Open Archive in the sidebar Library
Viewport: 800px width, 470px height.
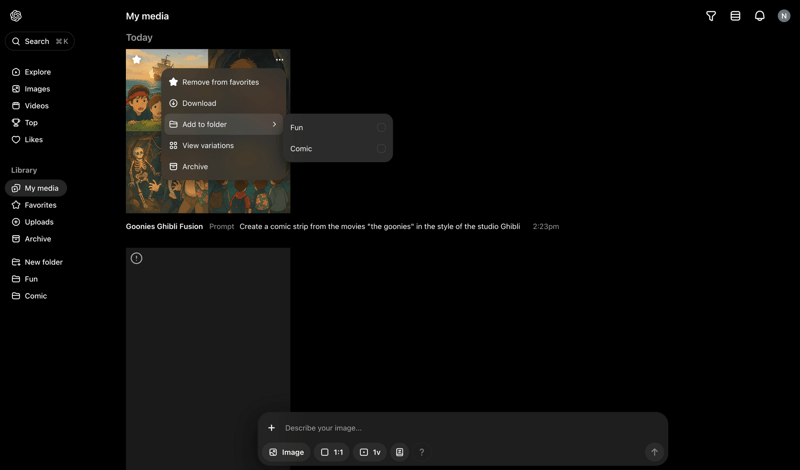[31, 238]
